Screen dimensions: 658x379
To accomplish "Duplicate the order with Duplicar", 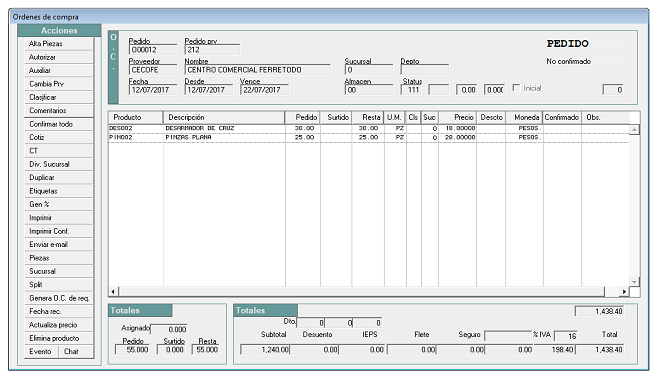I will click(59, 178).
